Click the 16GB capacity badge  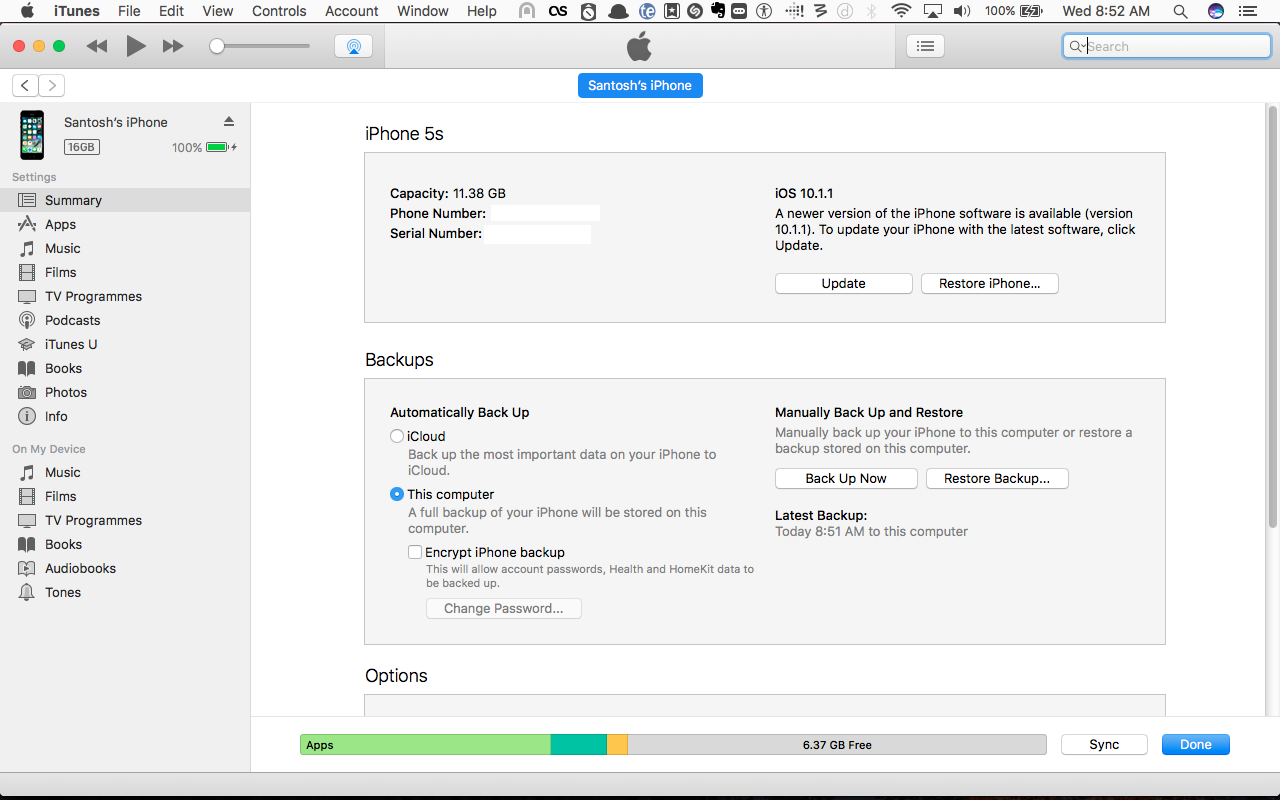(x=82, y=147)
